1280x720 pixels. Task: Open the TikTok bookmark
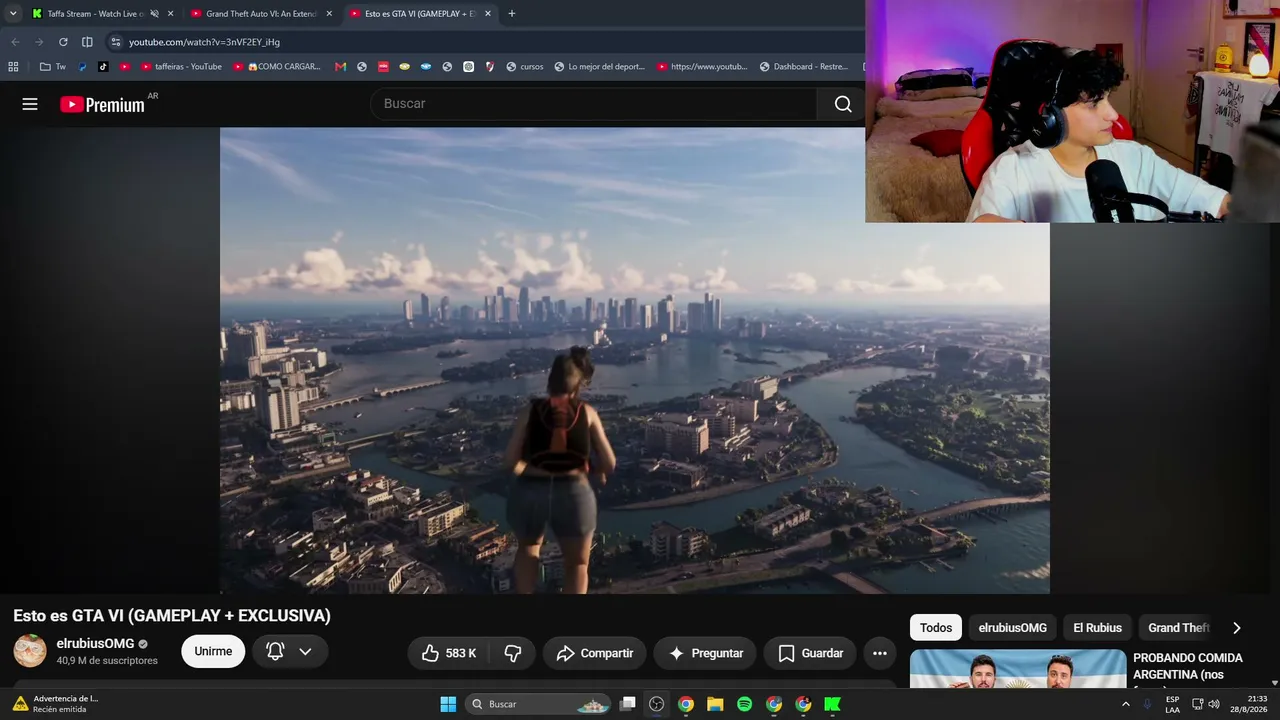click(x=103, y=67)
